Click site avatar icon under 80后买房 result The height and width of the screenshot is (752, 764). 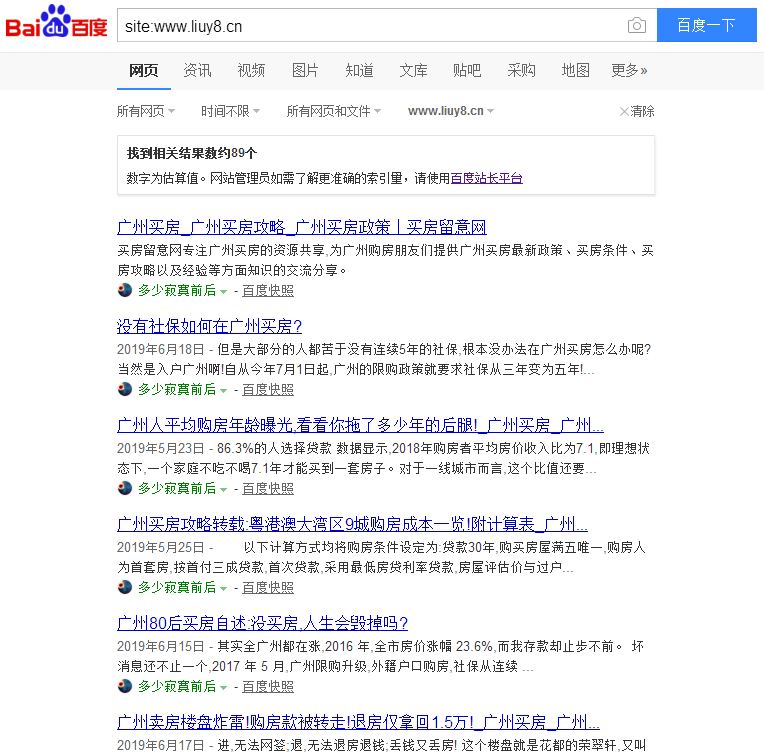coord(125,686)
